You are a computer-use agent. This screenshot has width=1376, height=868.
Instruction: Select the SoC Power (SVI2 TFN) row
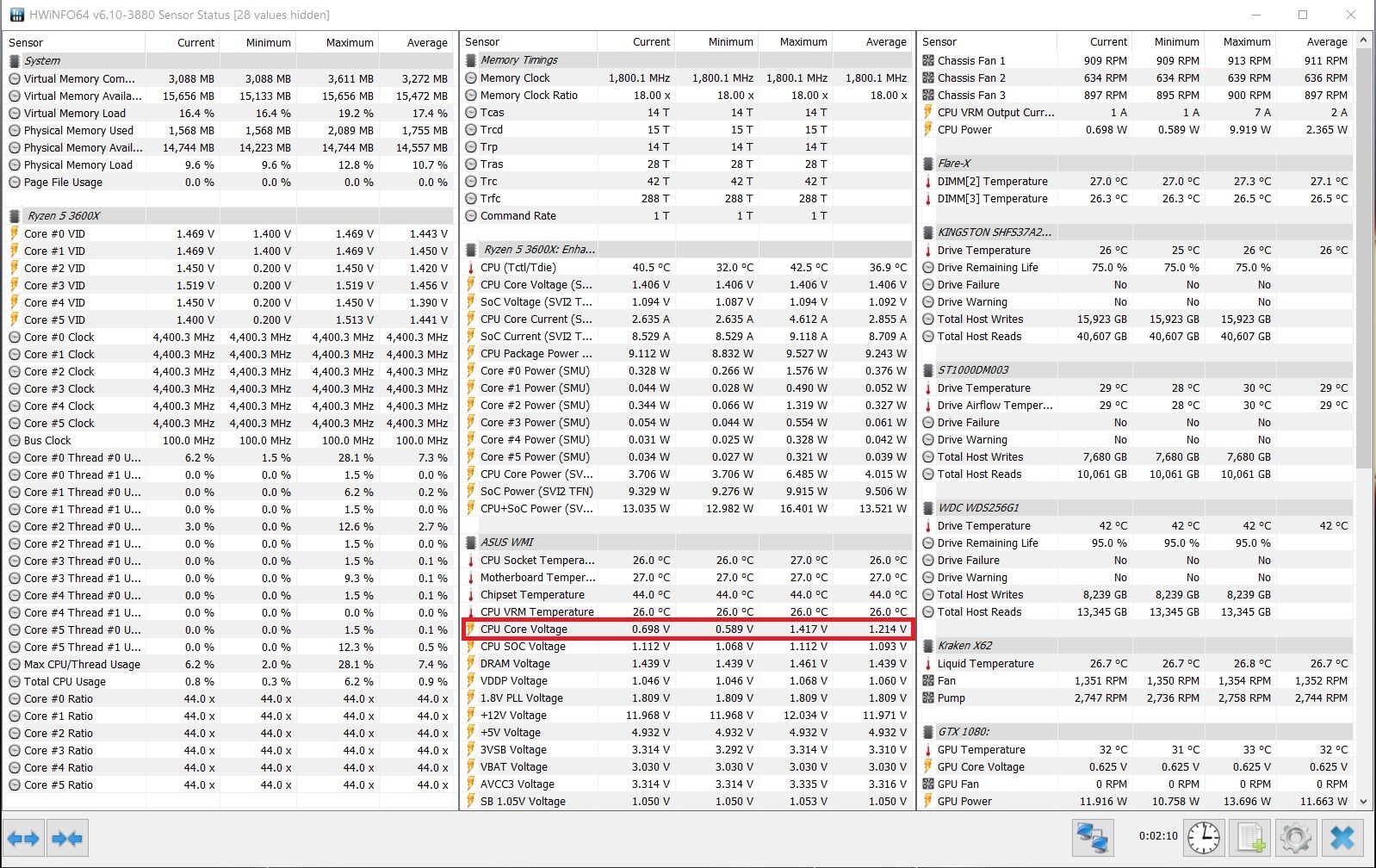(687, 492)
